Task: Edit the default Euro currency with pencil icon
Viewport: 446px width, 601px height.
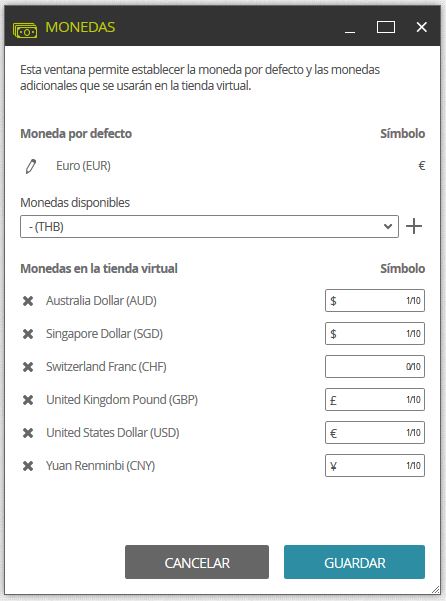Action: pos(31,166)
